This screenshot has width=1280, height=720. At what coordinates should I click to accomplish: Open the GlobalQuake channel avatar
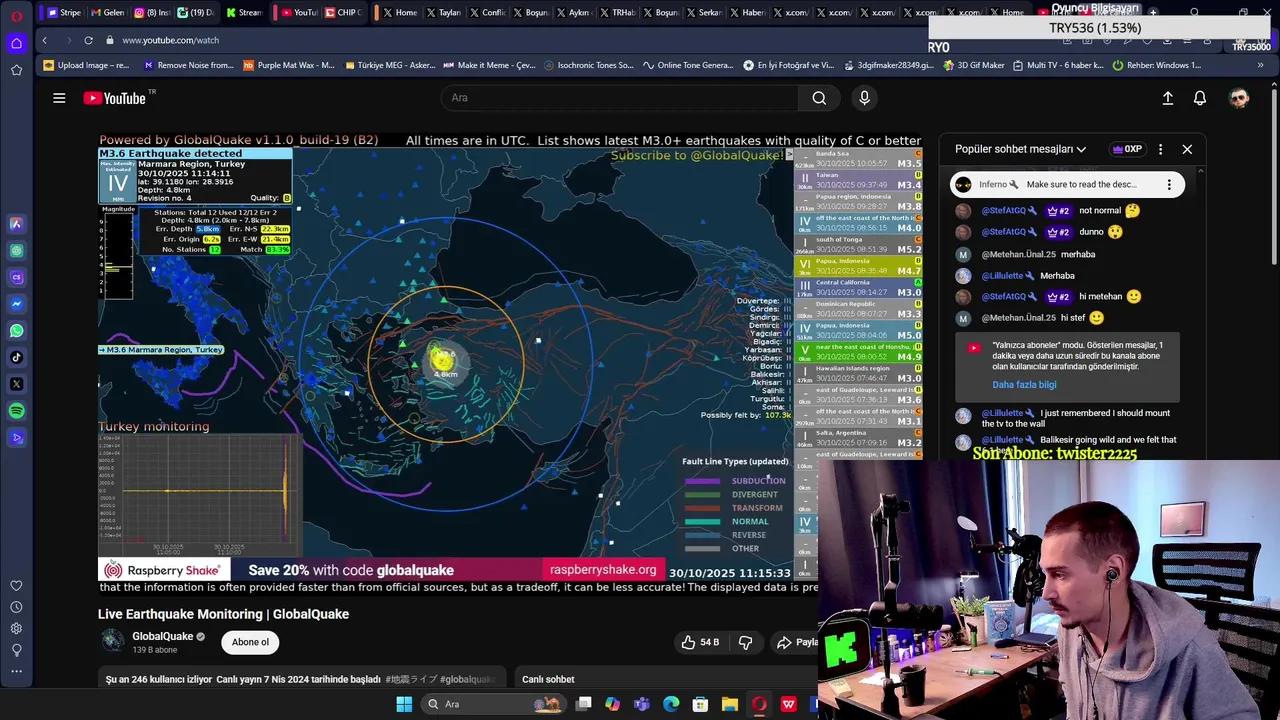(113, 642)
